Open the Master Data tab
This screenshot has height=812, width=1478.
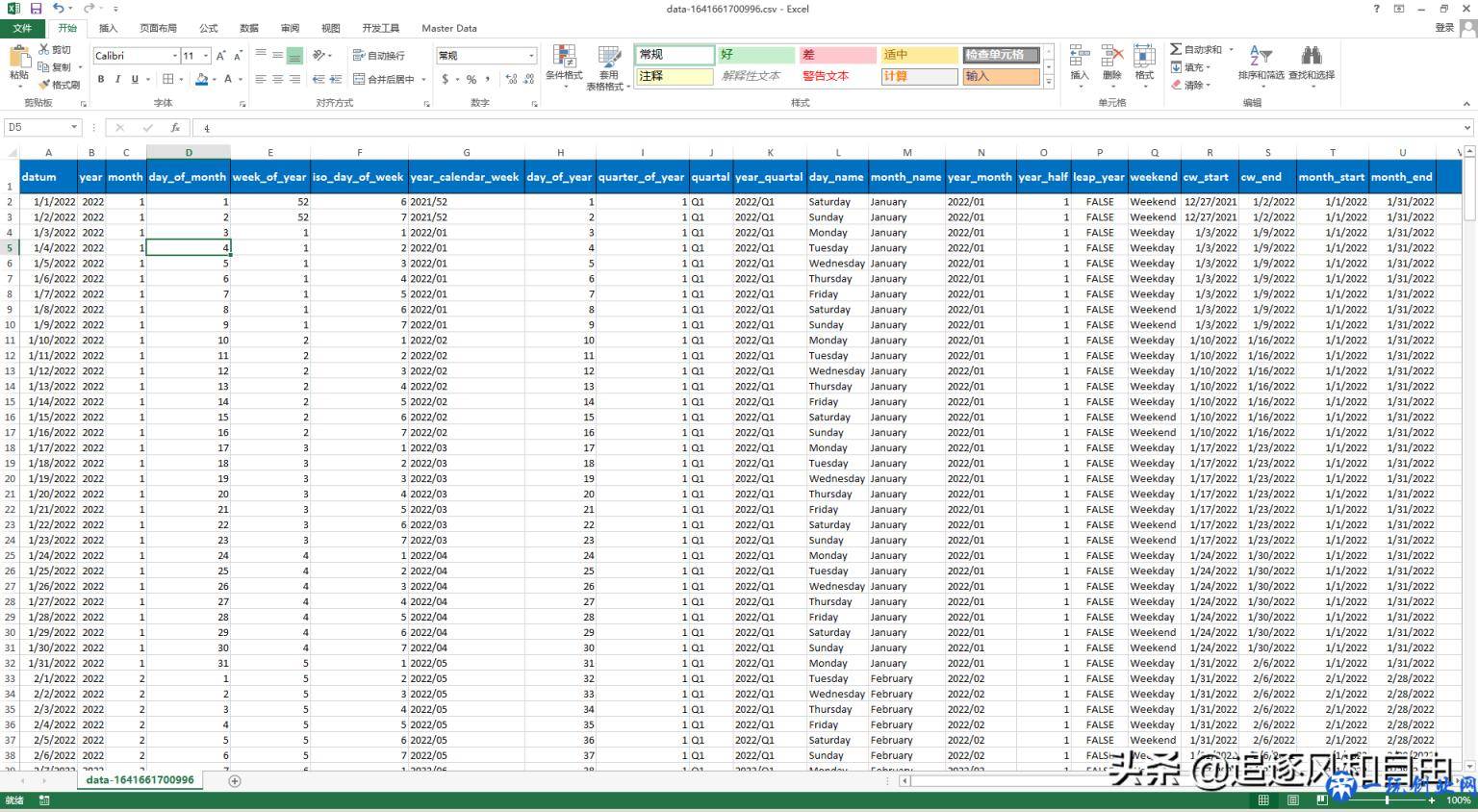(x=449, y=28)
